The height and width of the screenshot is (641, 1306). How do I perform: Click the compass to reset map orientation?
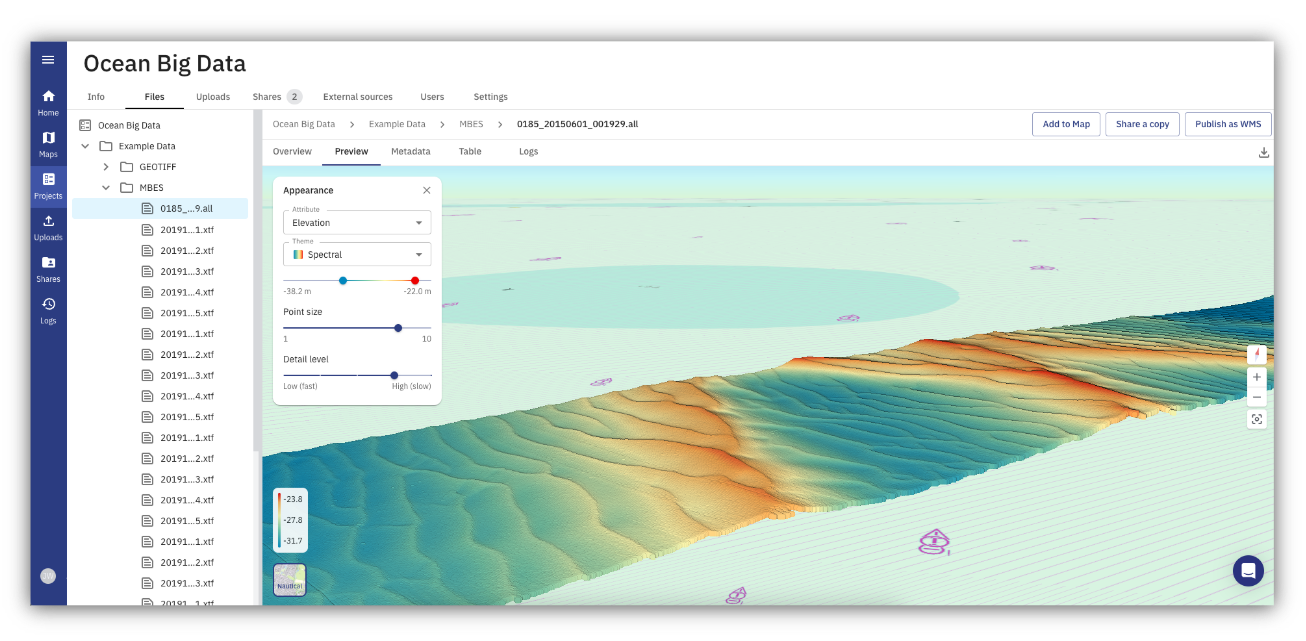(1256, 354)
